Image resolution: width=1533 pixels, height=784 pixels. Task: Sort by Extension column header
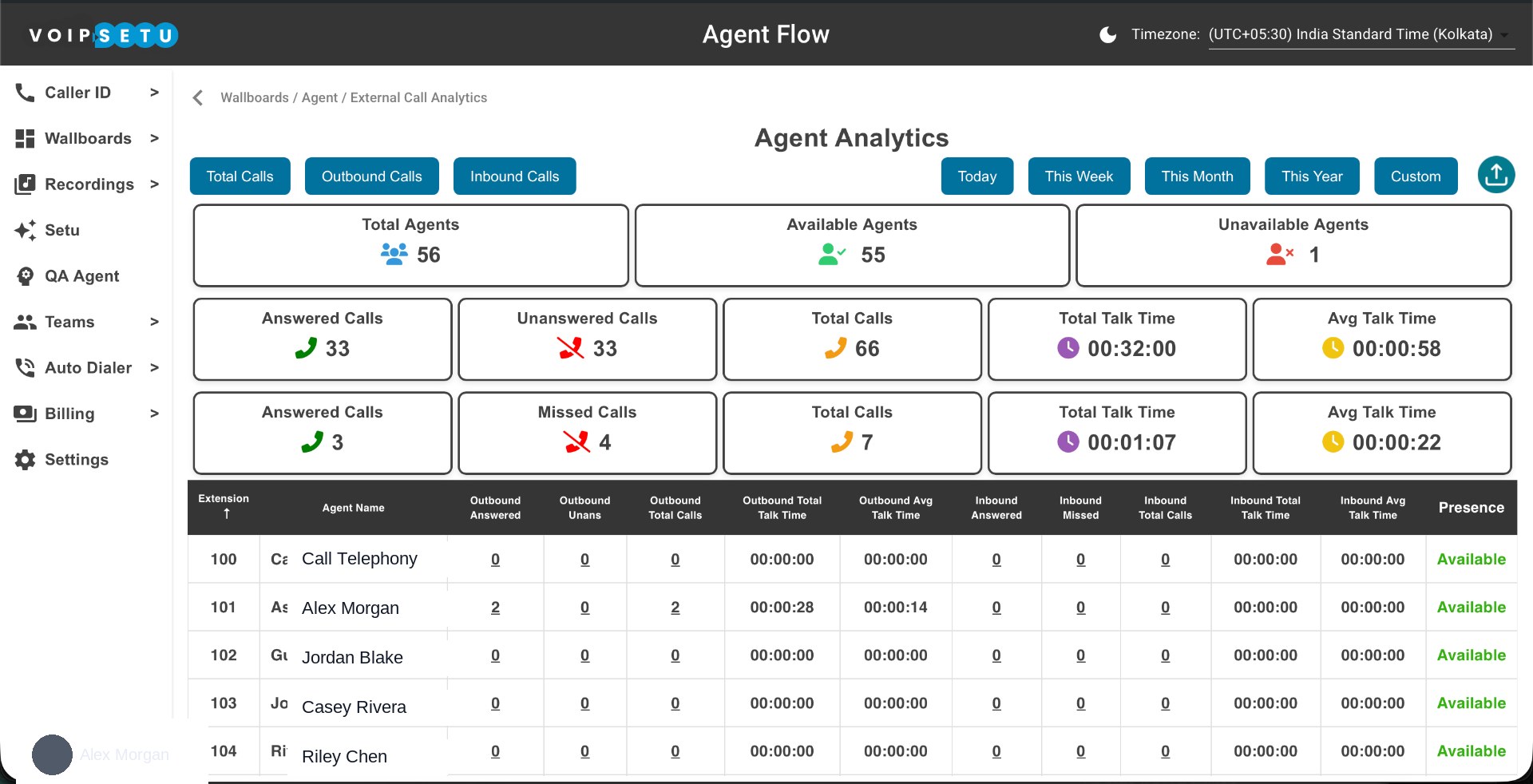click(224, 507)
